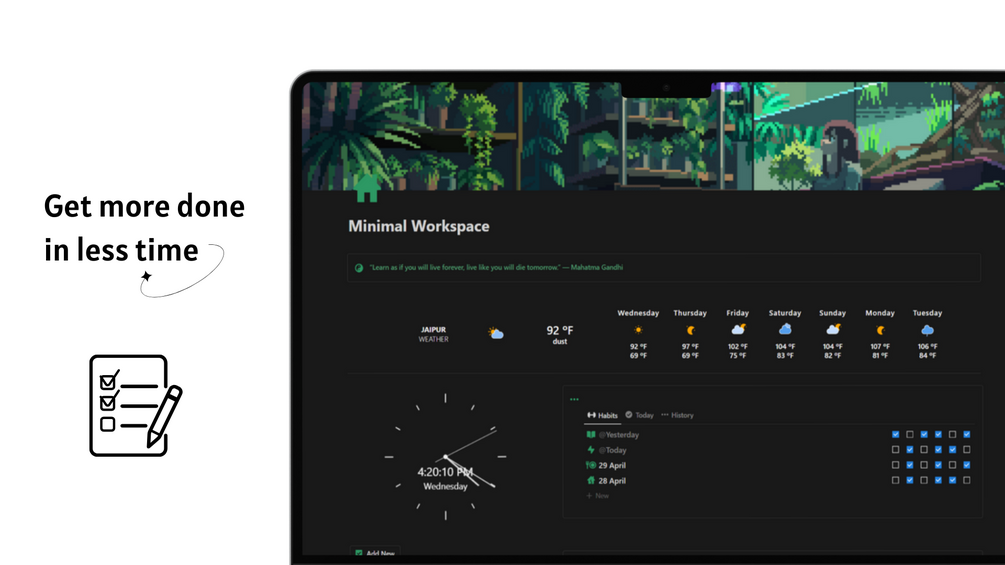Click the book icon on @Yesterday row
The height and width of the screenshot is (565, 1005).
[x=591, y=434]
